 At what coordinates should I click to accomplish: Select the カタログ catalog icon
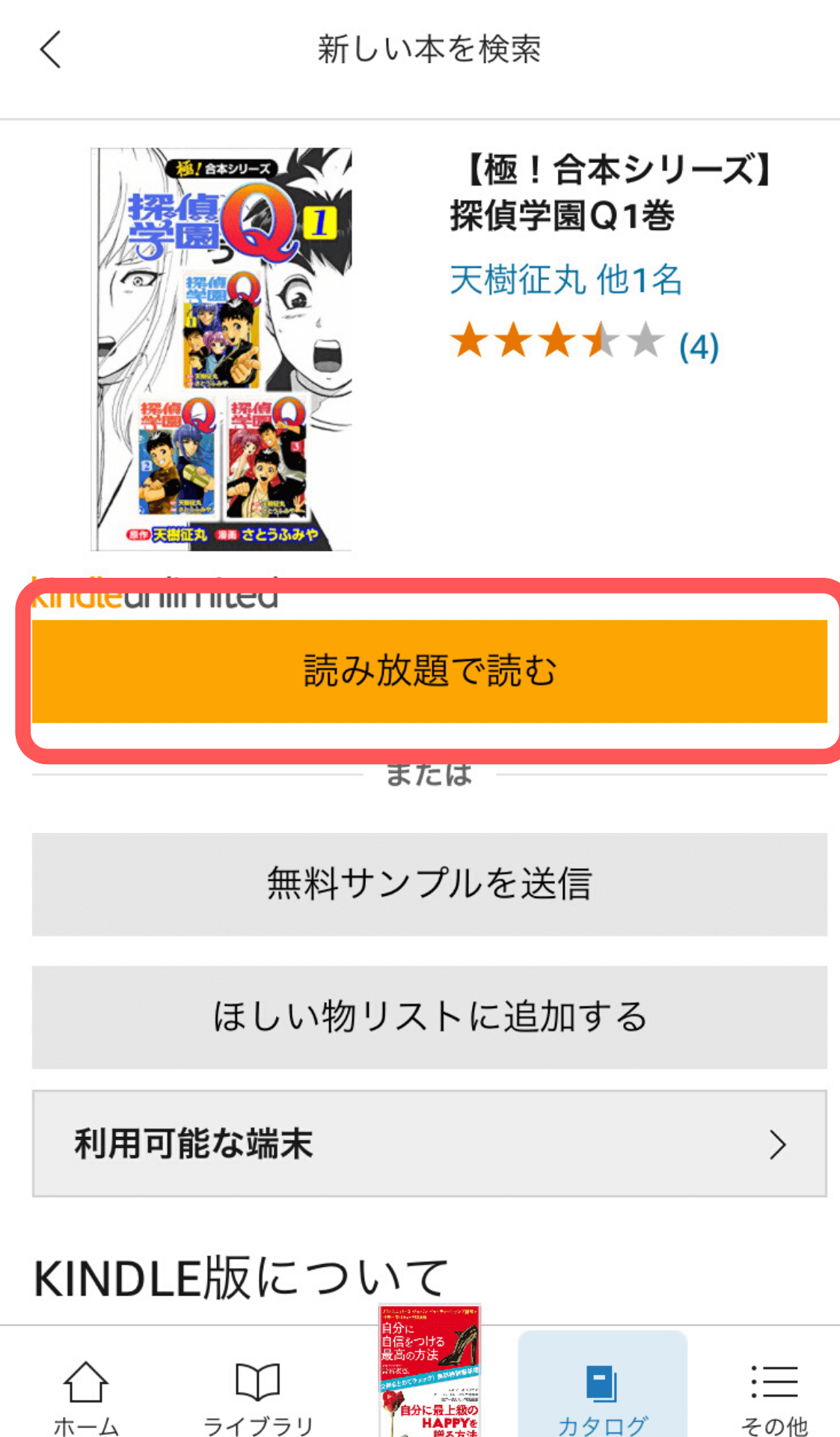[601, 1383]
